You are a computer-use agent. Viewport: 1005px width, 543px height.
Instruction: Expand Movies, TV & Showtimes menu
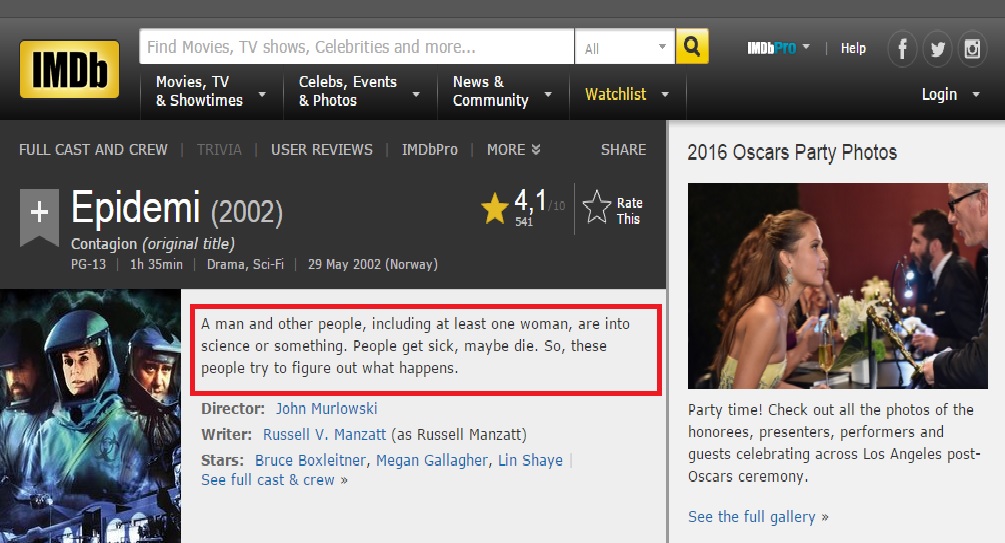[211, 91]
